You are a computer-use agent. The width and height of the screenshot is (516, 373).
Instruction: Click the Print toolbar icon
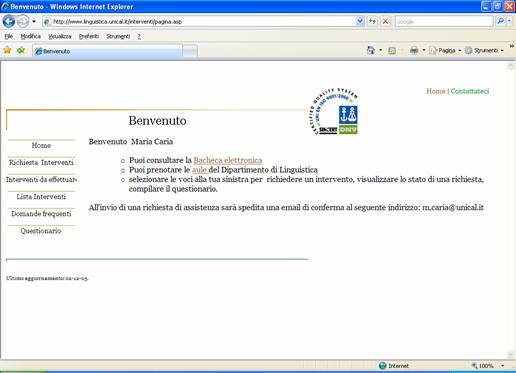(414, 50)
